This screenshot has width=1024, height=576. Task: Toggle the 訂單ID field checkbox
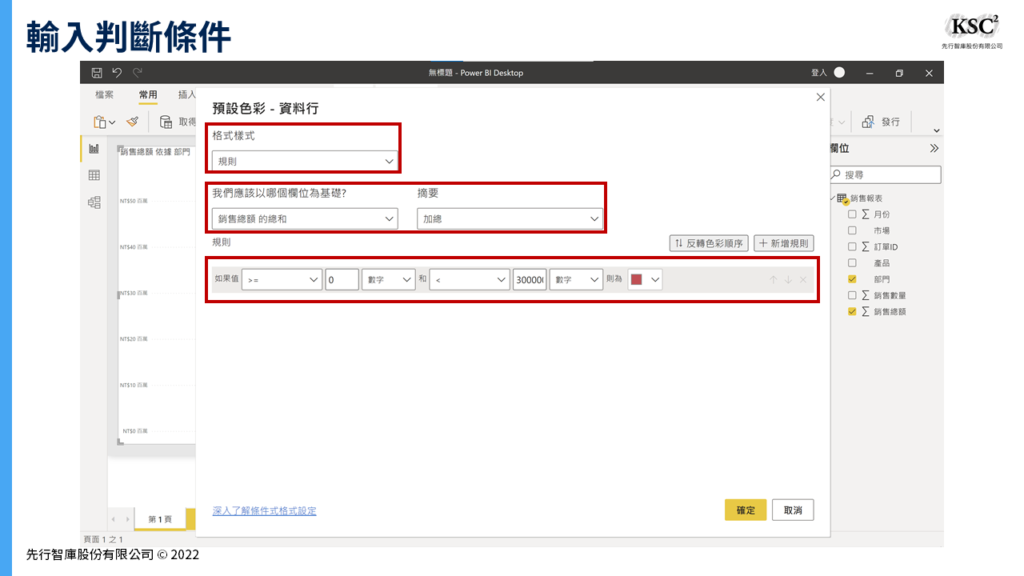point(852,247)
